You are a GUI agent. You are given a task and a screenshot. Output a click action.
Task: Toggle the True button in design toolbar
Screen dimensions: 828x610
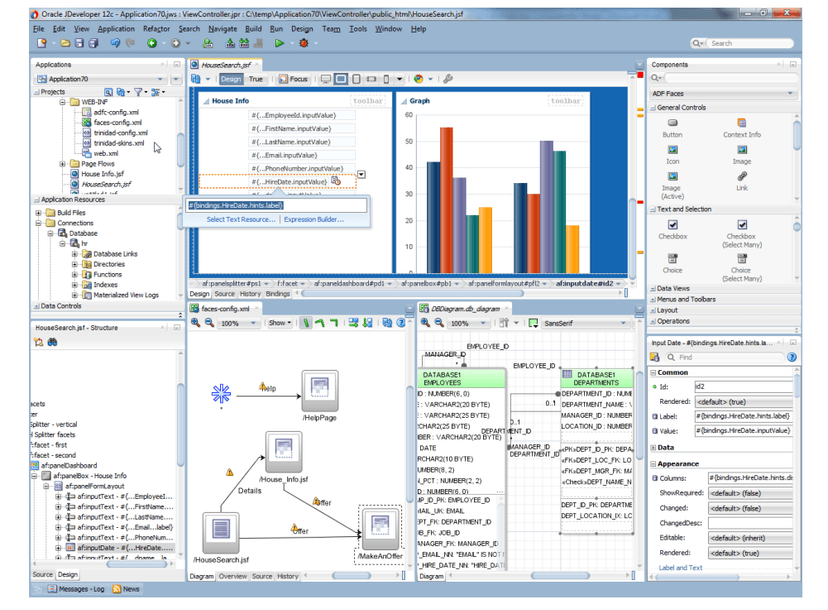[256, 79]
